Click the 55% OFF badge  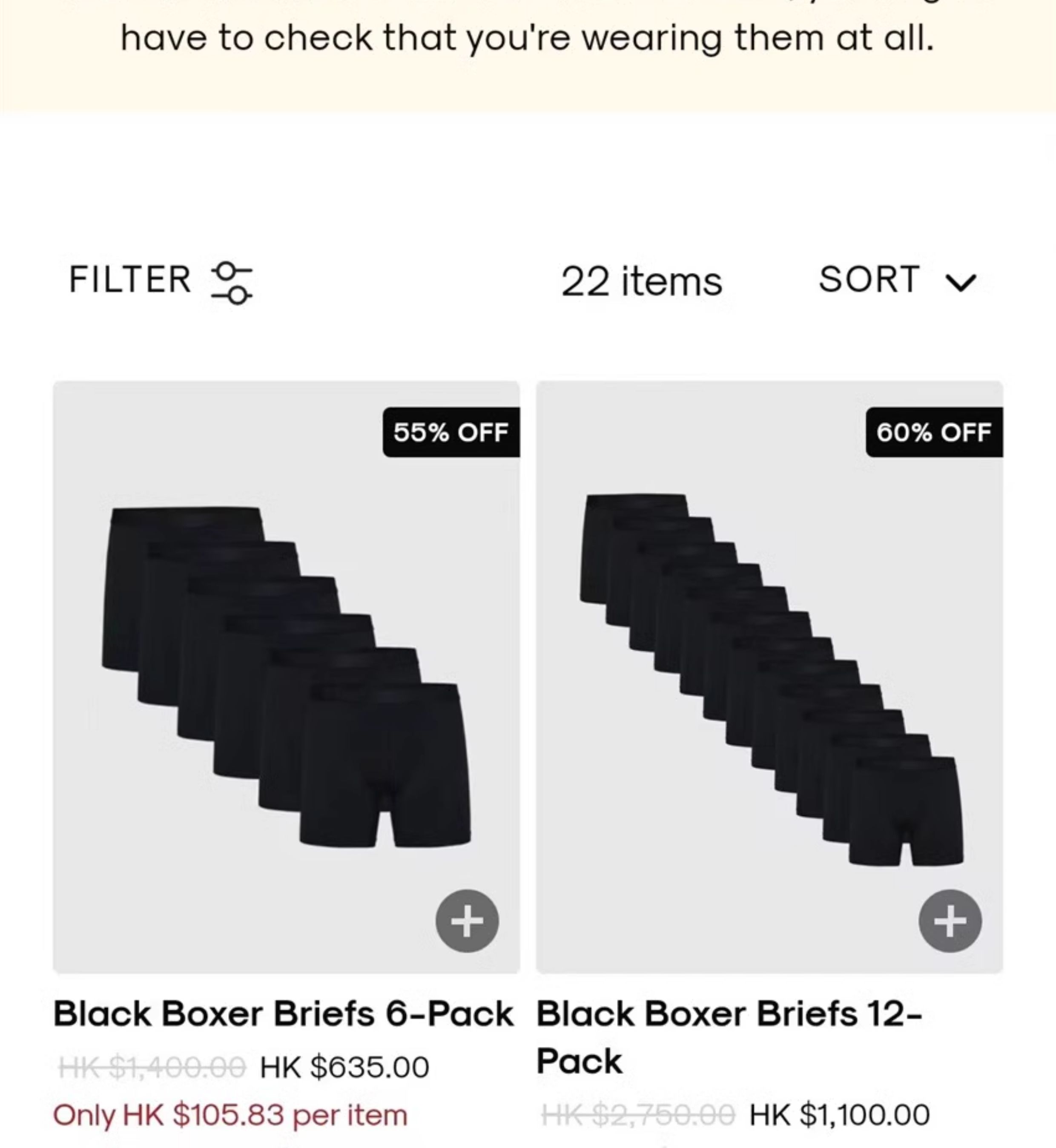coord(451,433)
